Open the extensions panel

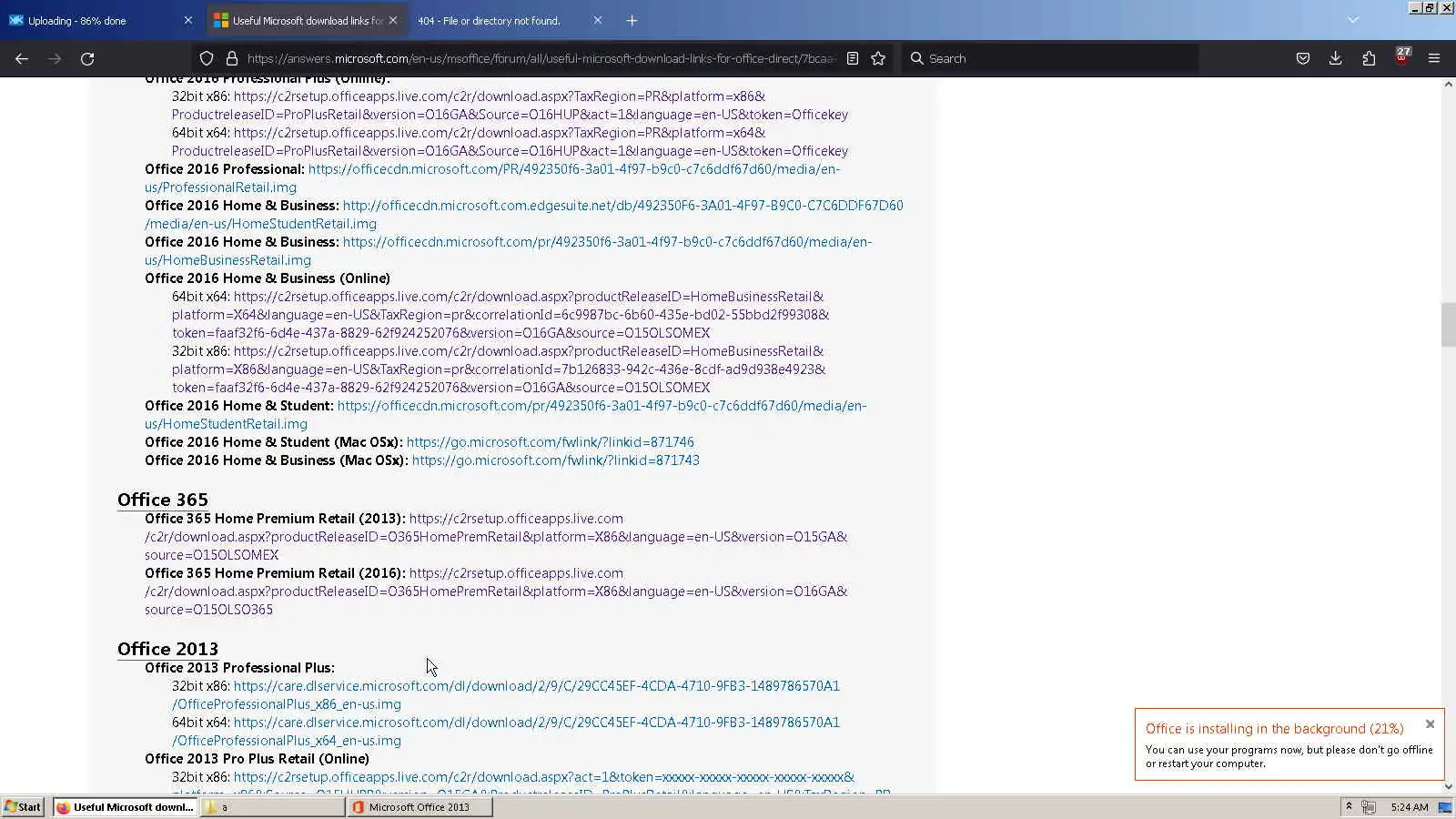1369,58
